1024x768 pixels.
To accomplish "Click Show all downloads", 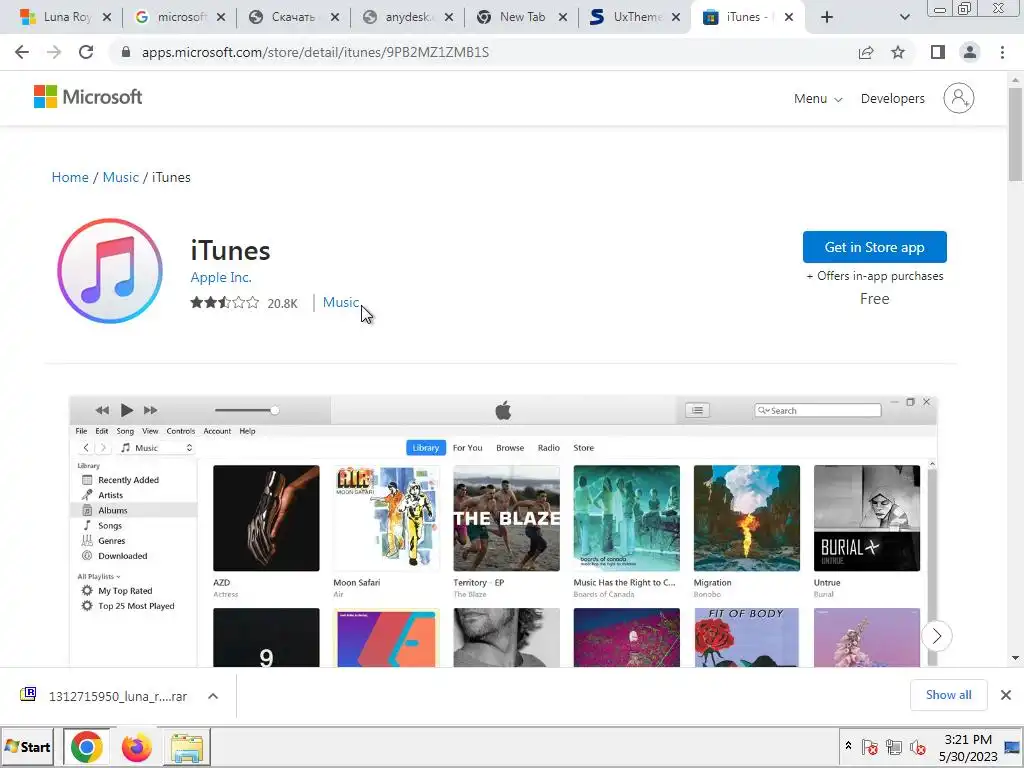I will click(948, 695).
